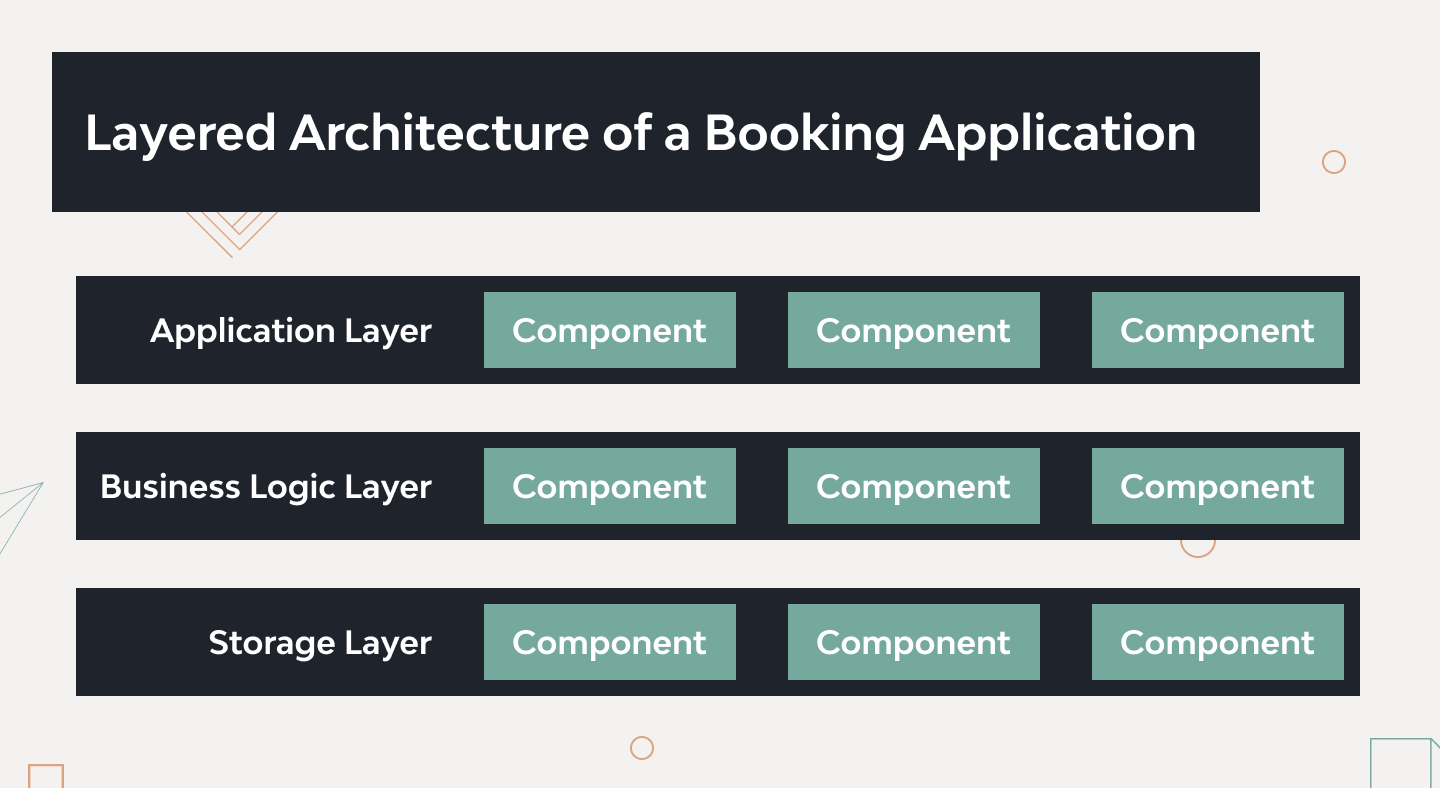The height and width of the screenshot is (788, 1440).
Task: Select the 'Storage Layer' label
Action: [320, 643]
